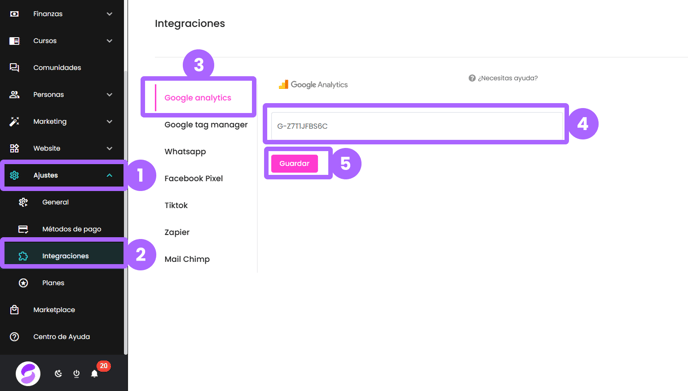
Task: Collapse the Ajustes section chevron
Action: point(109,176)
